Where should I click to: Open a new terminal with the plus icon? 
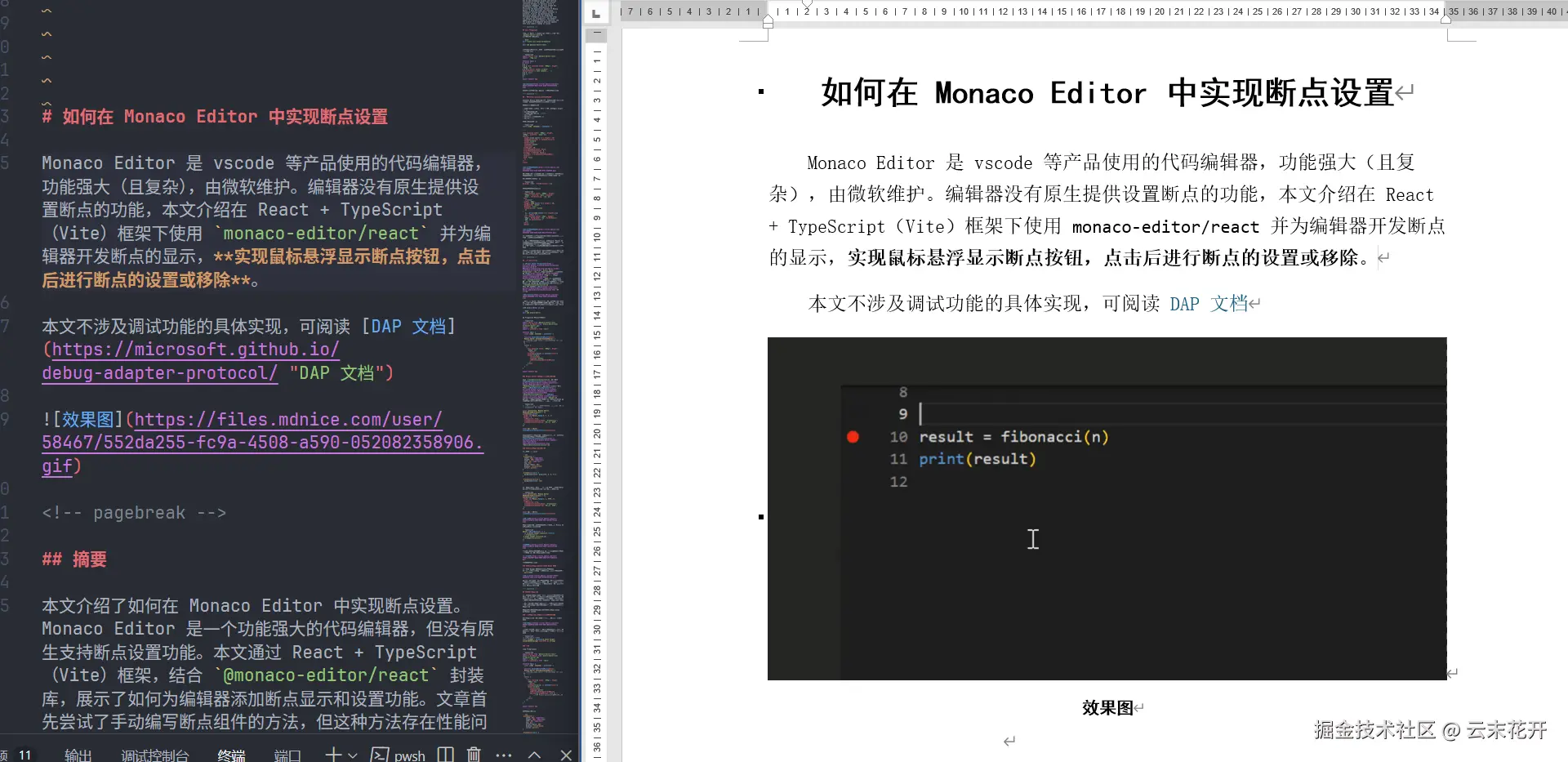click(x=333, y=755)
